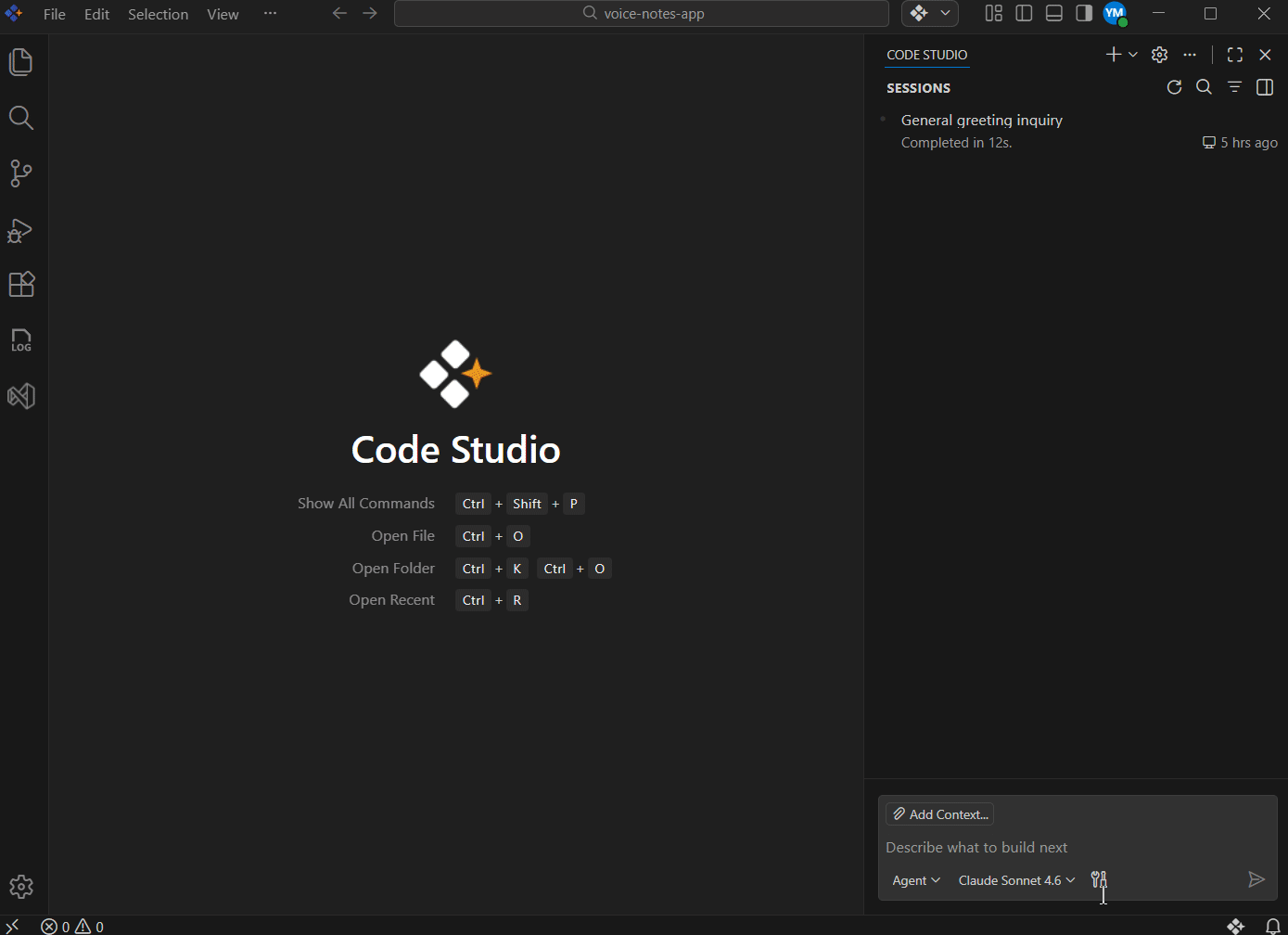Open the Extensions view
Image resolution: width=1288 pixels, height=935 pixels.
click(x=21, y=285)
